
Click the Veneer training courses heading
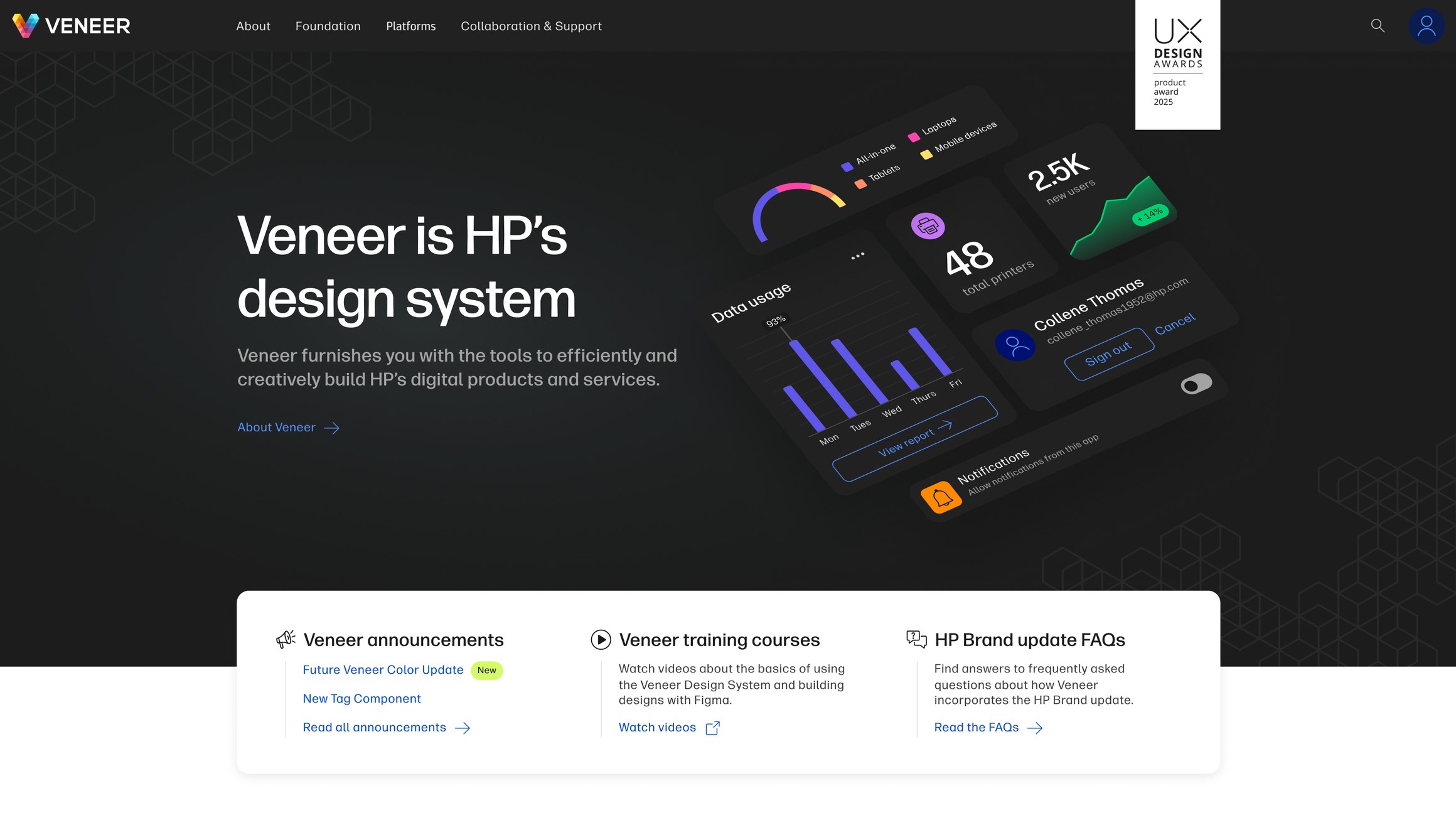(x=719, y=640)
